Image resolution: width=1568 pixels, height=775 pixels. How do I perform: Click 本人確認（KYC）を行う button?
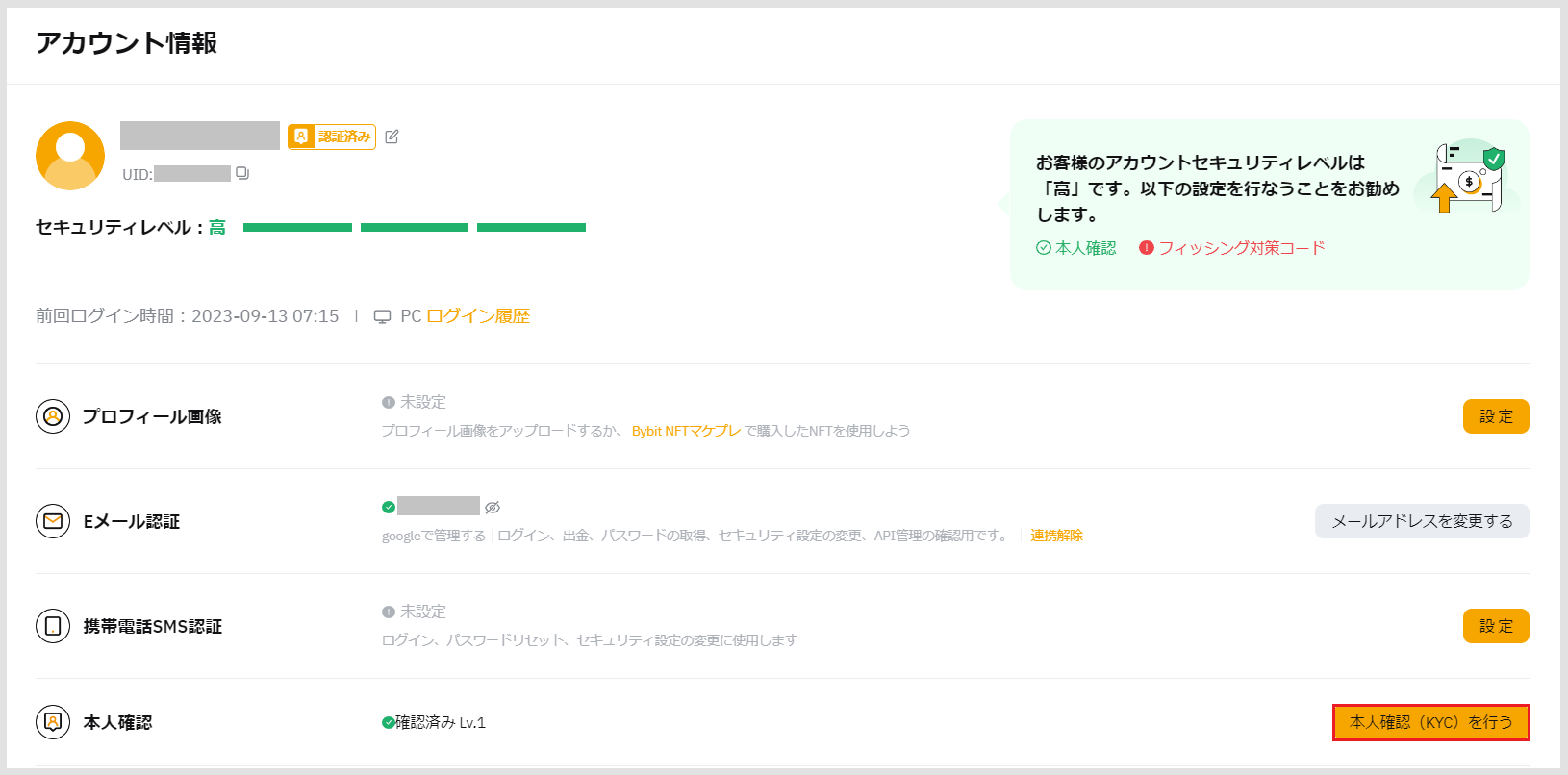pyautogui.click(x=1430, y=722)
